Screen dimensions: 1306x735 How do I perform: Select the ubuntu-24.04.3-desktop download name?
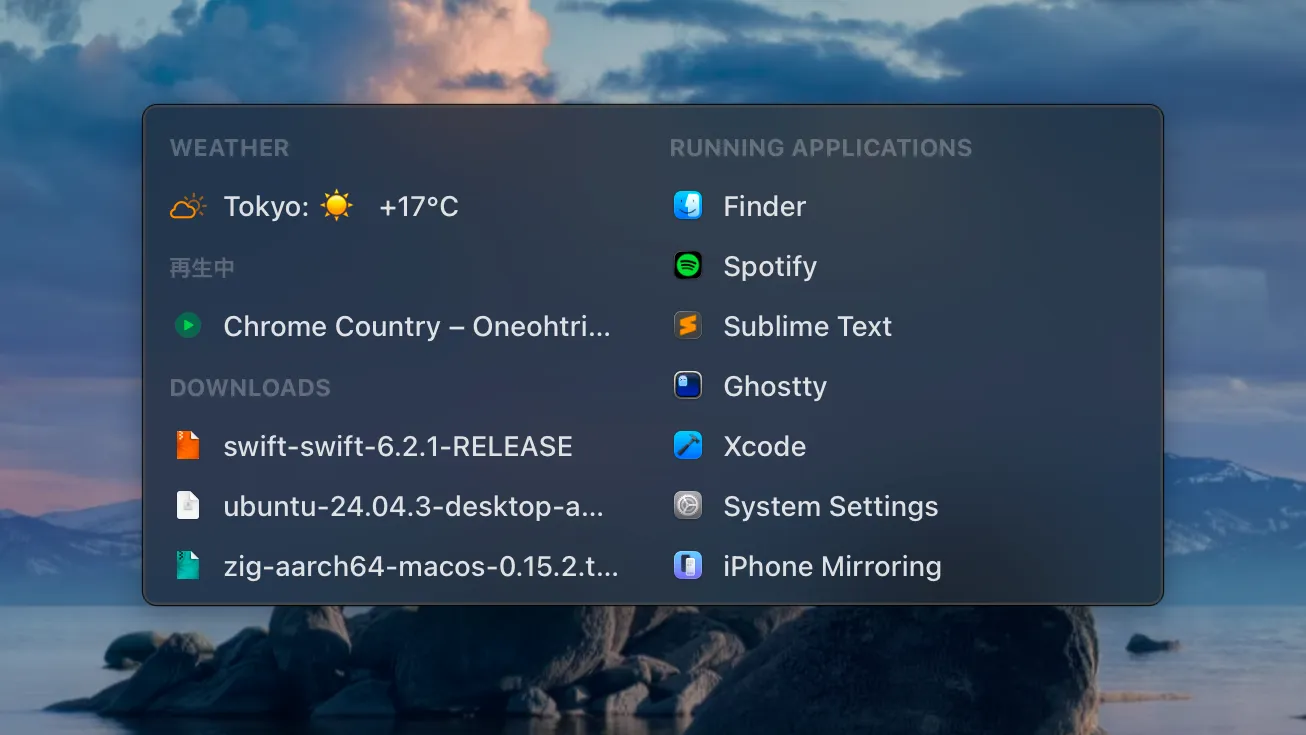click(x=413, y=507)
